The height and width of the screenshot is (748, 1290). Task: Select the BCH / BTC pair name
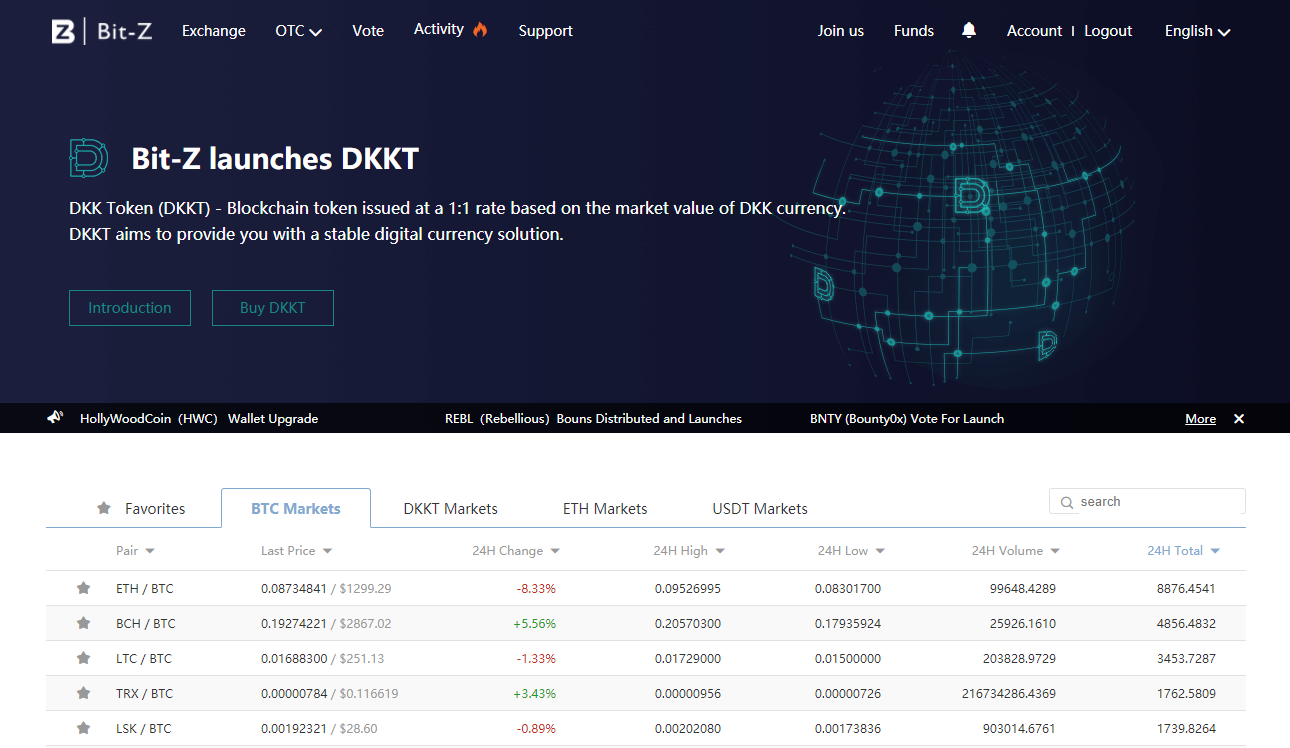click(x=146, y=623)
